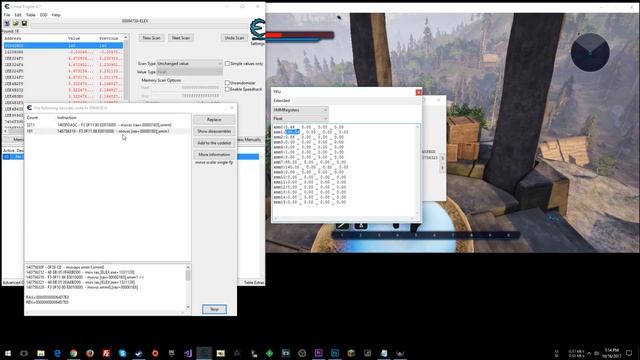
Task: Sort by the Value column header
Action: click(x=74, y=38)
